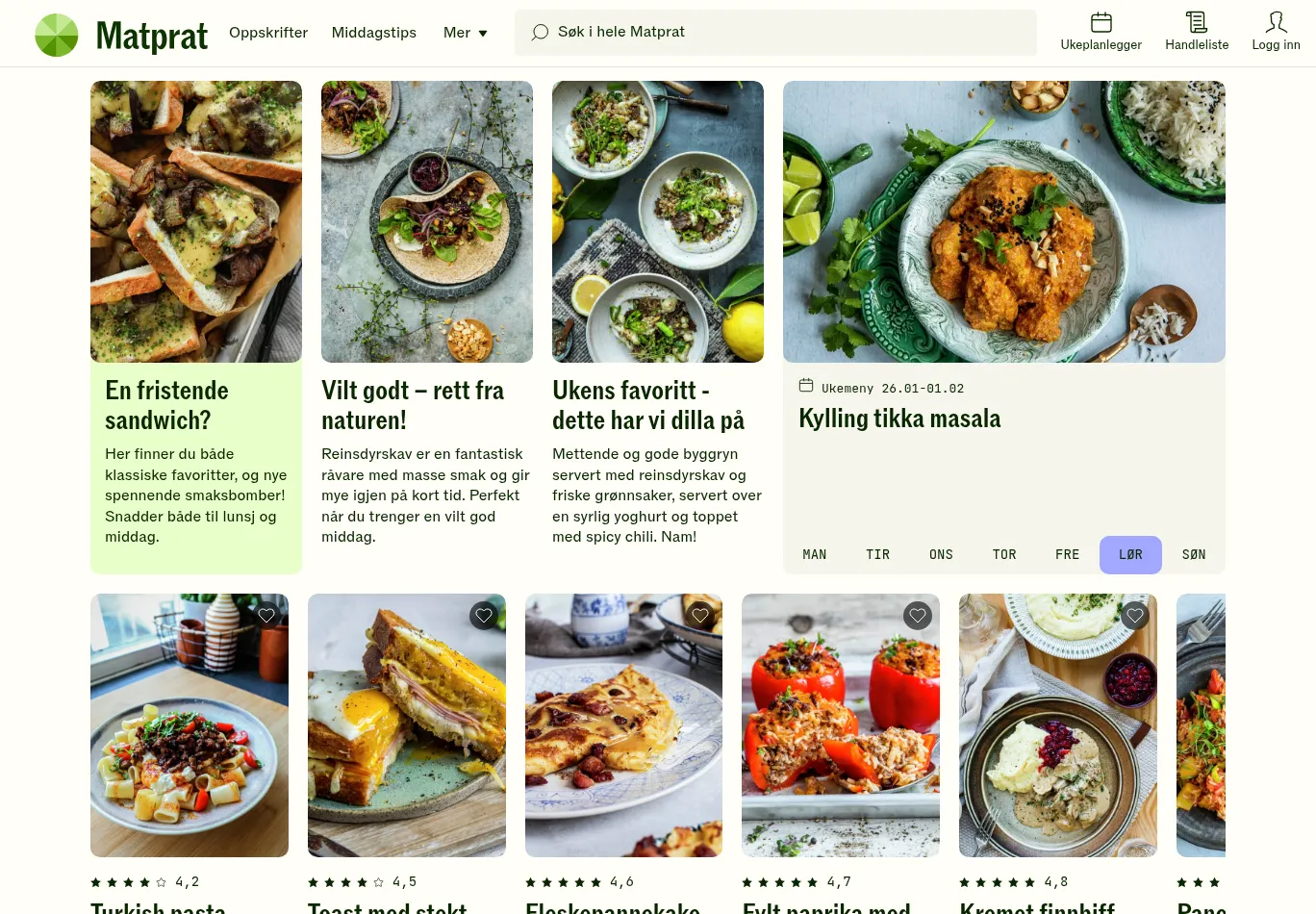Favorite the Kremet finnbiff recipe heart
This screenshot has width=1316, height=914.
[1135, 616]
